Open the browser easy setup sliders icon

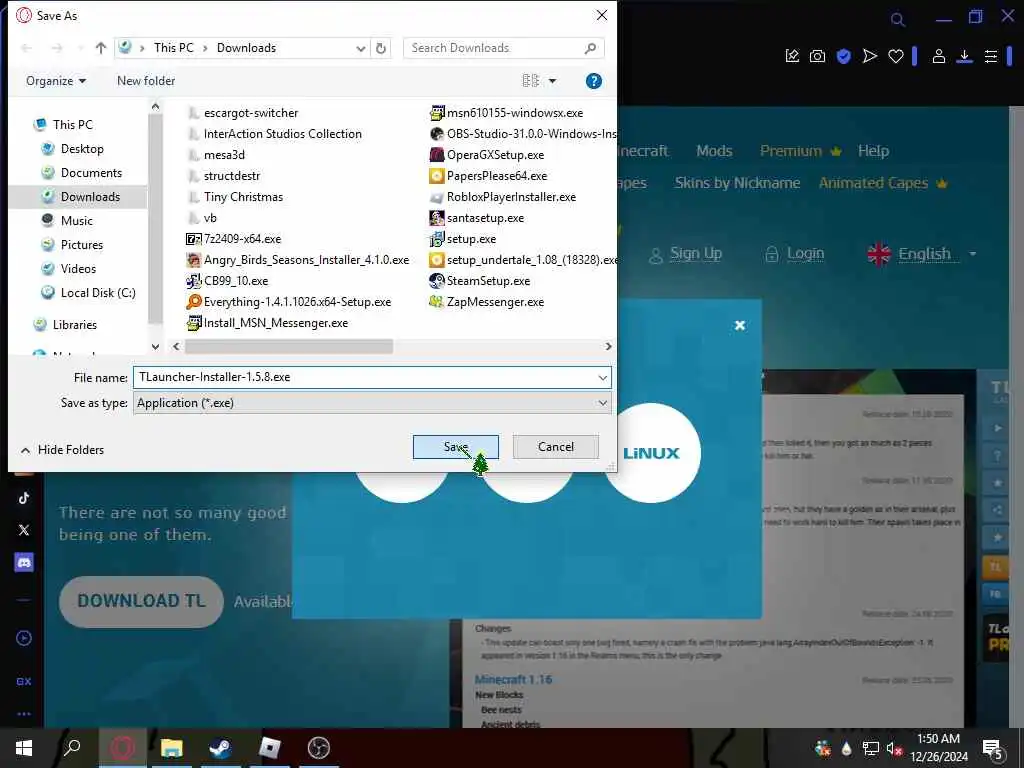(991, 56)
